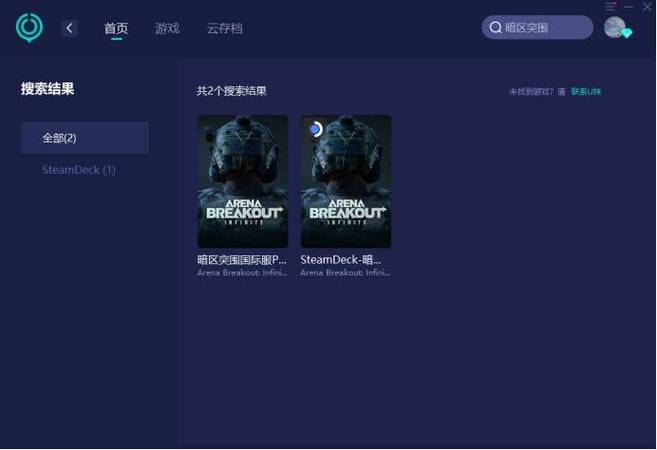This screenshot has width=657, height=450.
Task: Click the search magnifier icon
Action: (x=495, y=28)
